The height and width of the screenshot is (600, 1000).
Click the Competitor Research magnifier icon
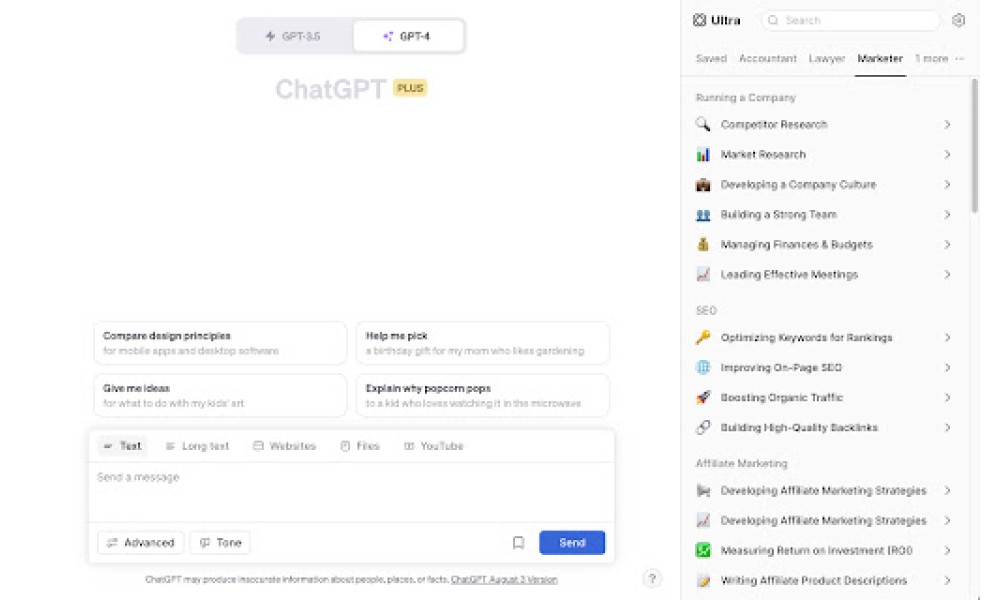tap(703, 124)
